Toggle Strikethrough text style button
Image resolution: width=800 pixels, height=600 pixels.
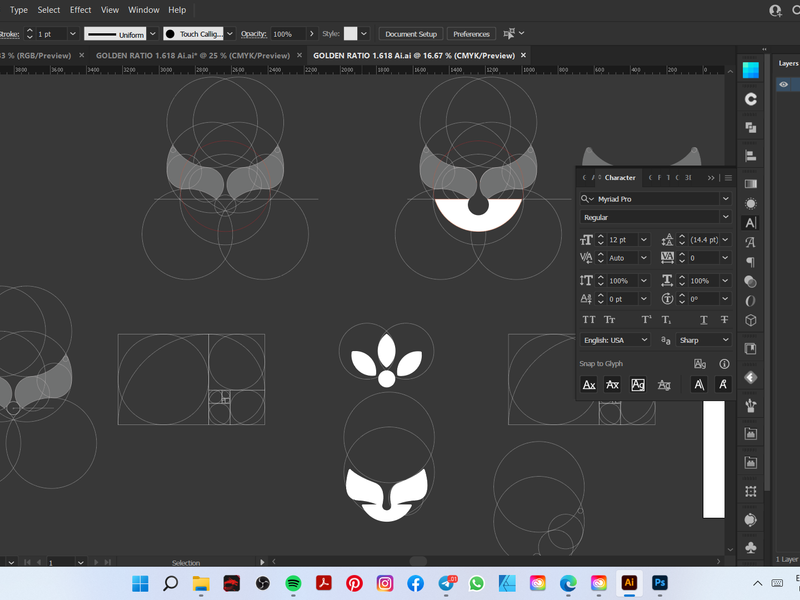[x=725, y=320]
